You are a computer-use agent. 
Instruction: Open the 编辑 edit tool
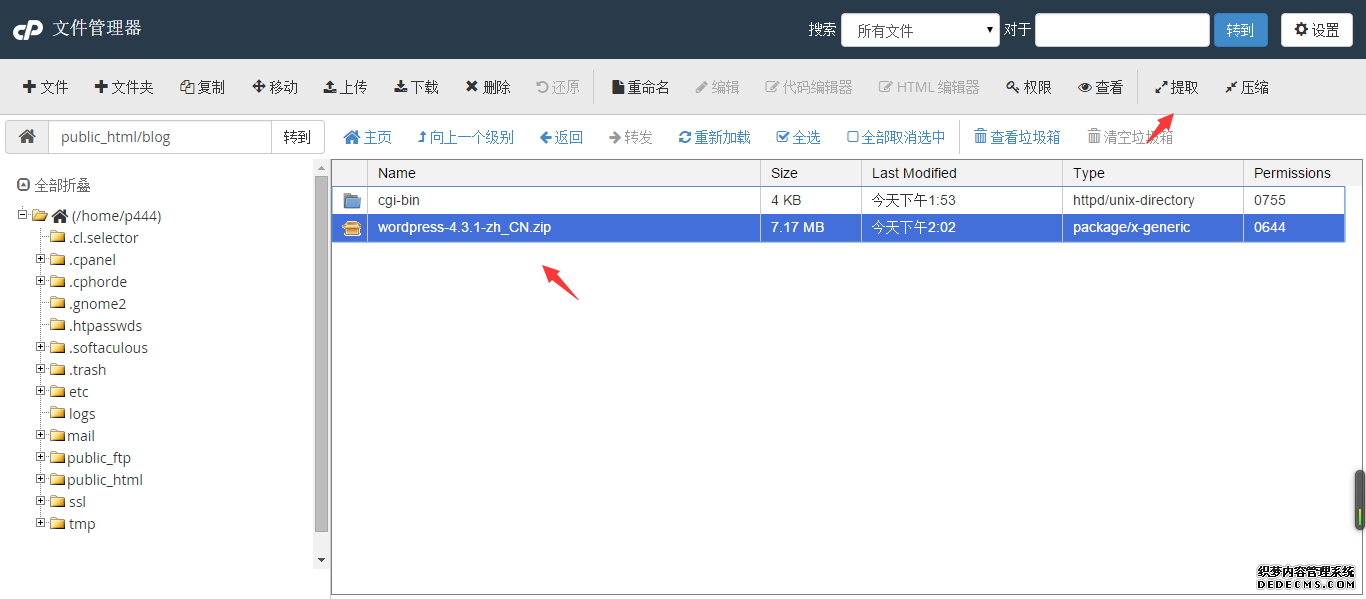(717, 87)
